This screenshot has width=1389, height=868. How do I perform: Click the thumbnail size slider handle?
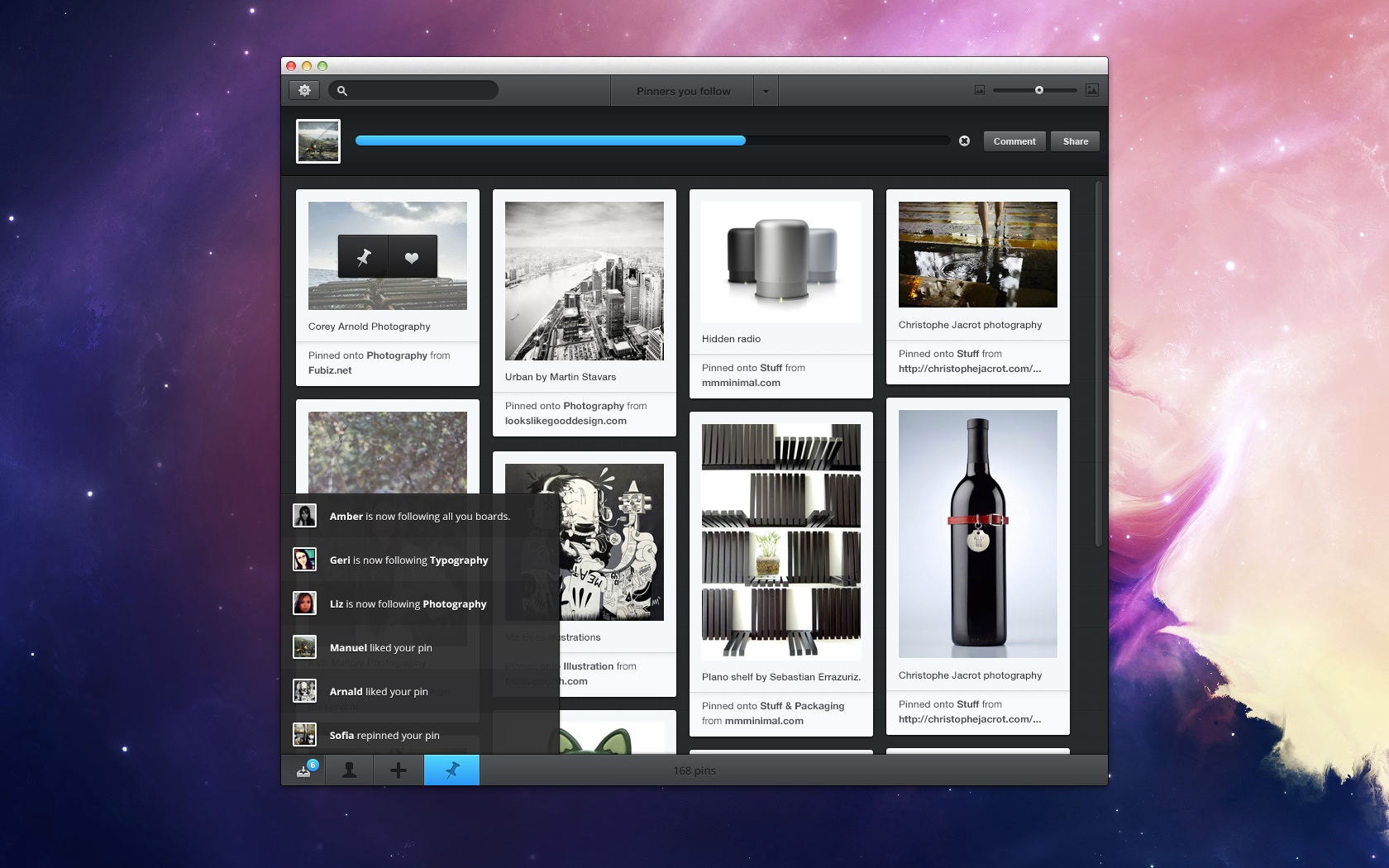[x=1039, y=90]
